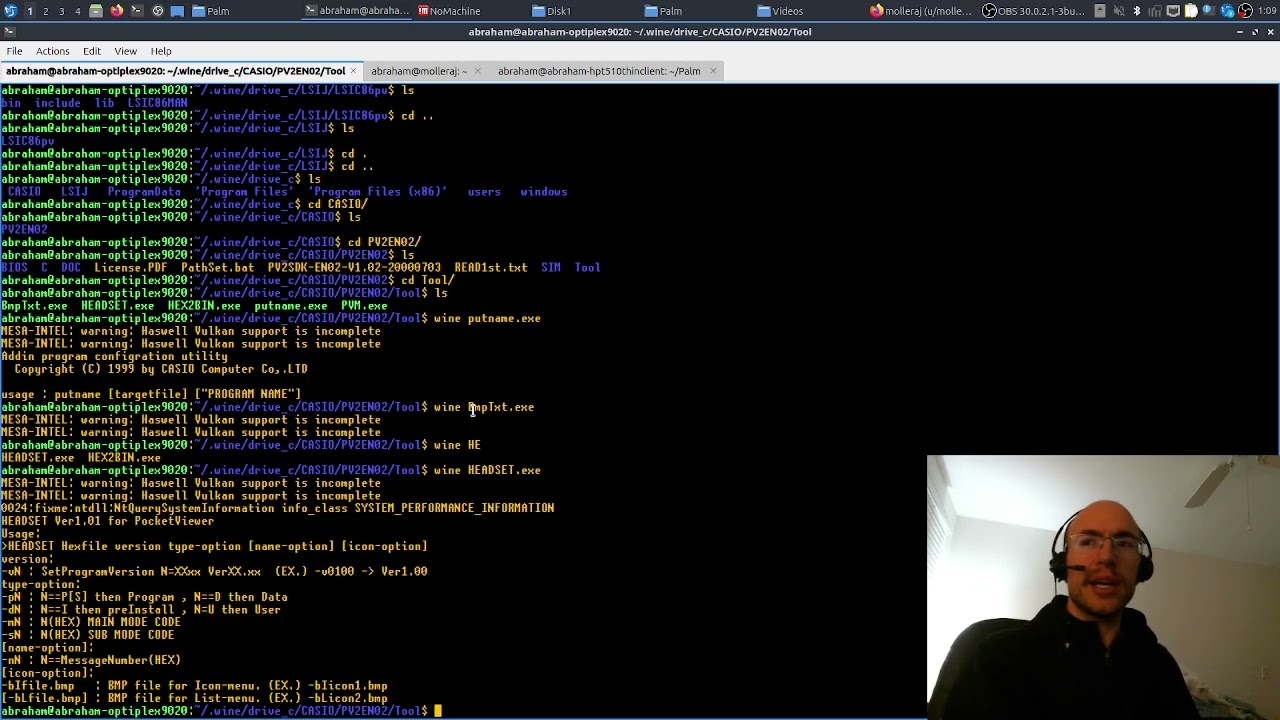Open the View menu

click(126, 51)
